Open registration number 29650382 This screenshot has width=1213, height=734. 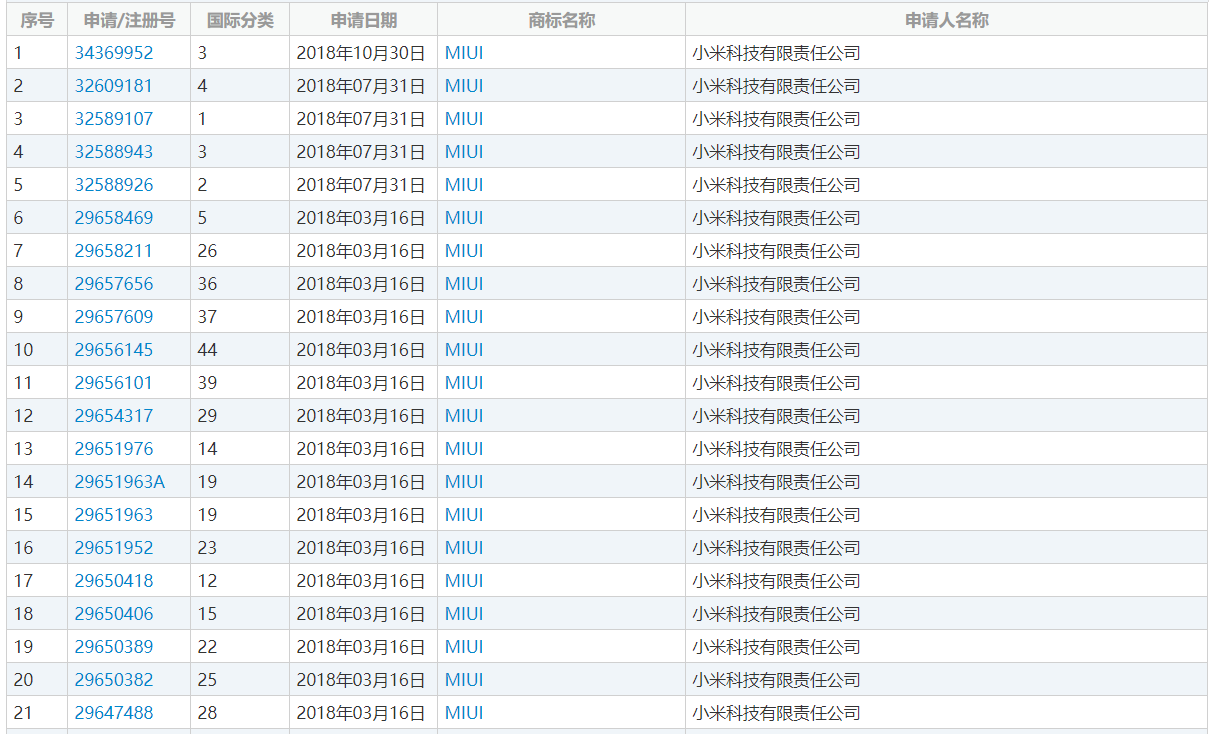pos(114,680)
